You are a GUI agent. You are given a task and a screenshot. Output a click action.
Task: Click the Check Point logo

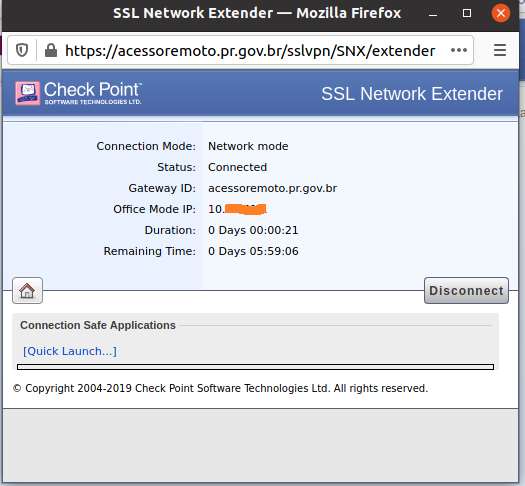pyautogui.click(x=79, y=93)
